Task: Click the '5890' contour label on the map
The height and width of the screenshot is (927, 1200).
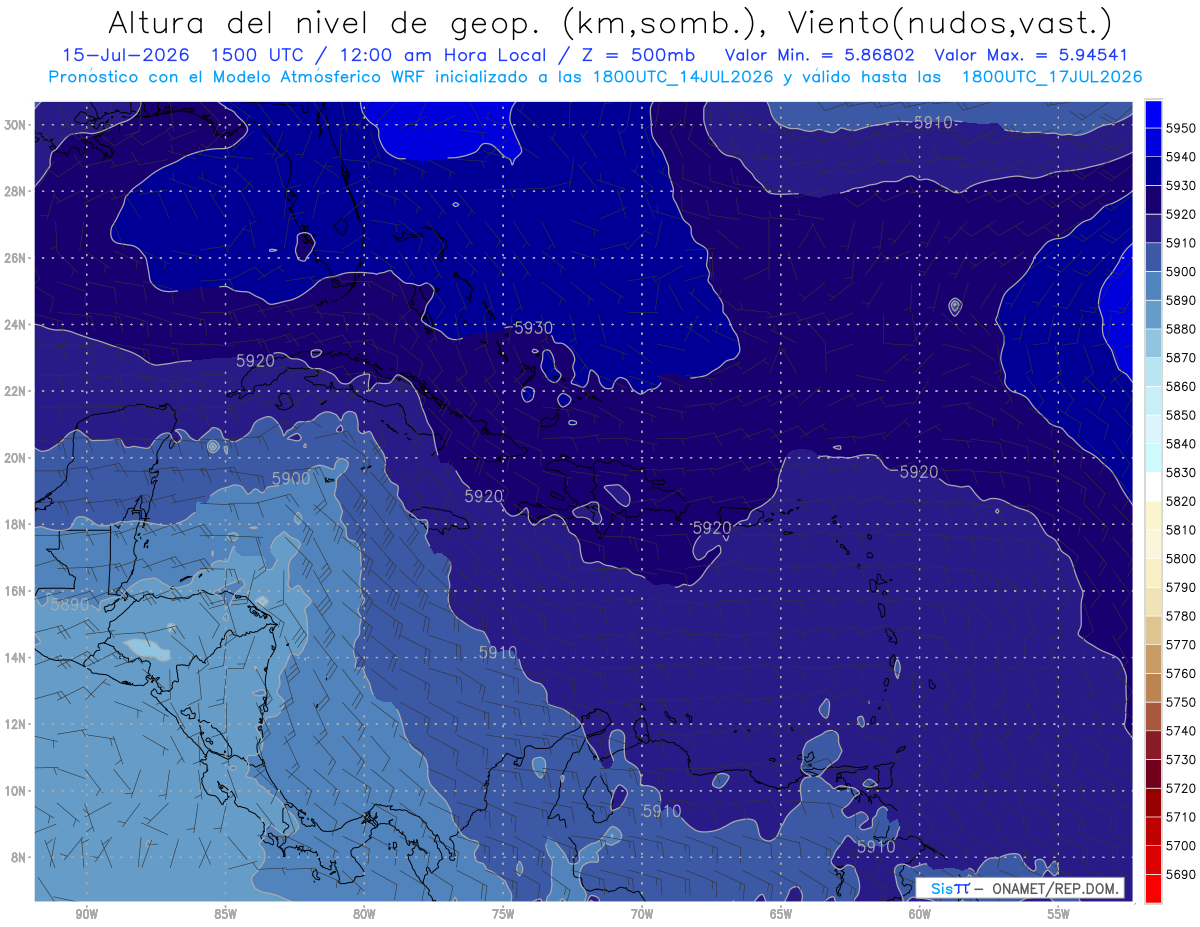Action: pos(69,605)
